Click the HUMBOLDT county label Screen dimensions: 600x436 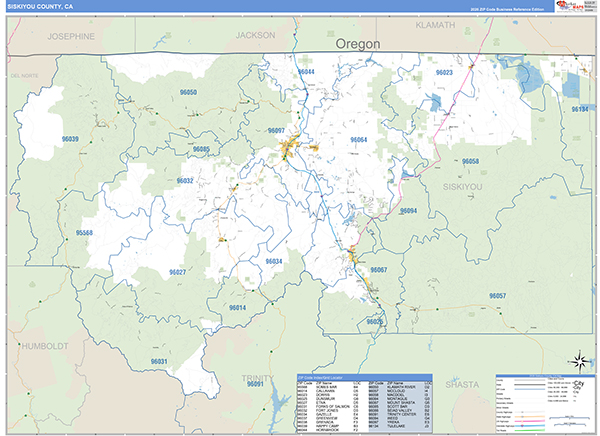click(x=45, y=346)
